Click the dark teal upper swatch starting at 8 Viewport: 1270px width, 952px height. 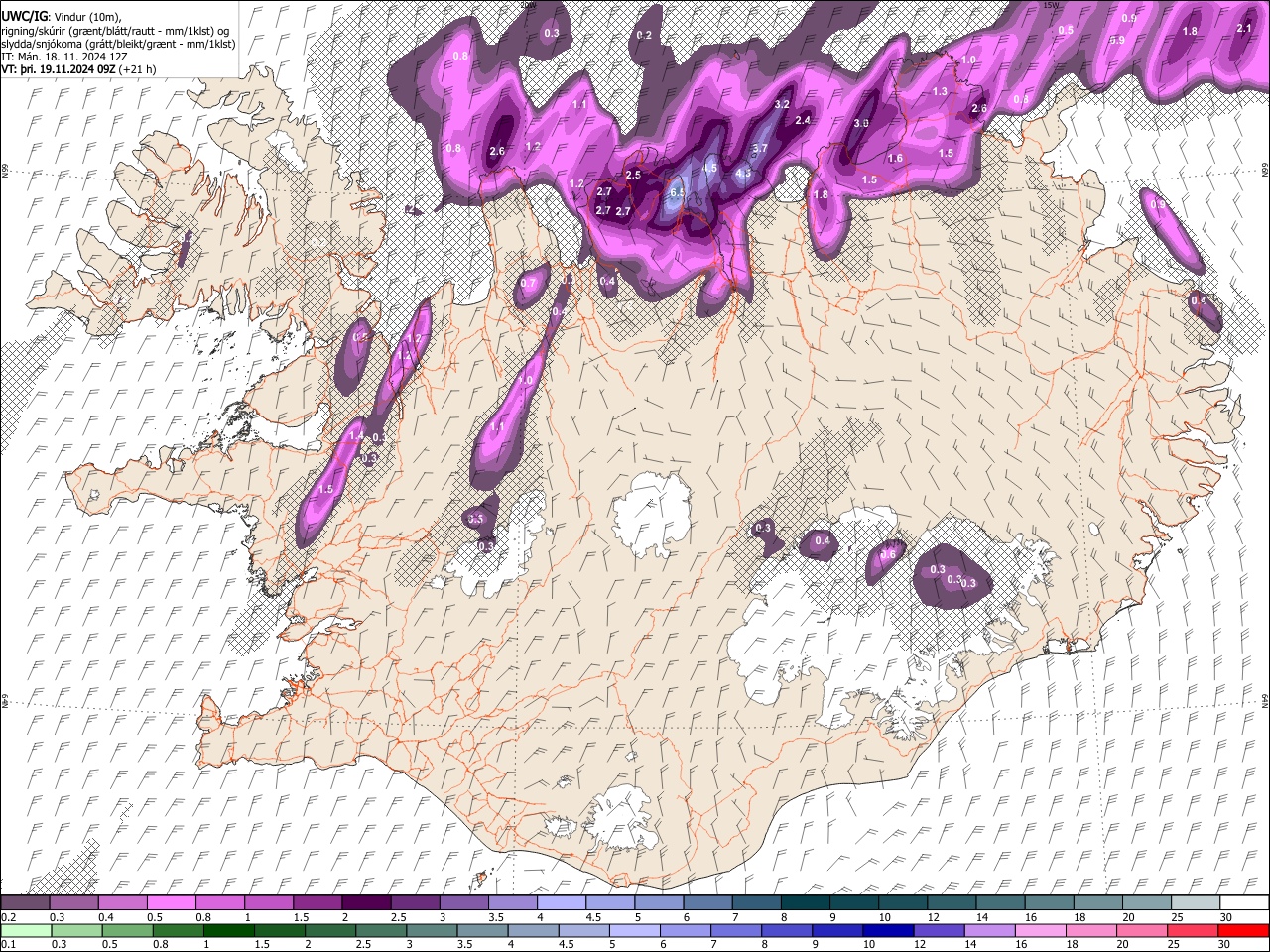pos(805,902)
